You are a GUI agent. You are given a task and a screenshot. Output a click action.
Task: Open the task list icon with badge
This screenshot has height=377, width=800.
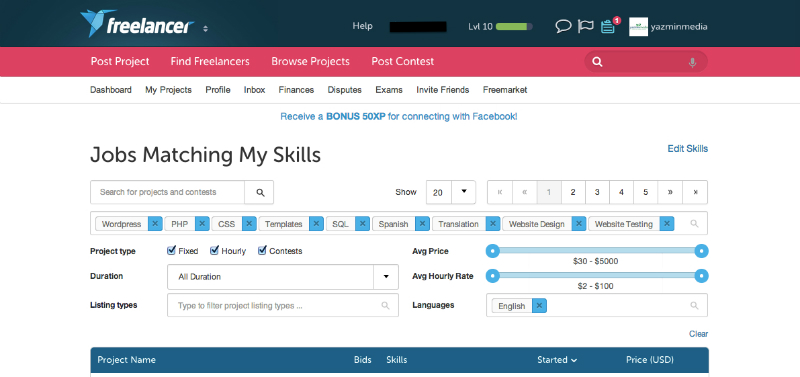tap(608, 26)
